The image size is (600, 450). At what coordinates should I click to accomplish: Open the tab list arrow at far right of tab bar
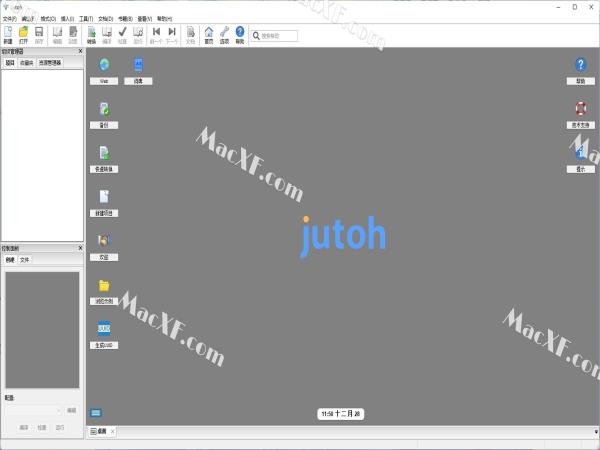point(596,432)
